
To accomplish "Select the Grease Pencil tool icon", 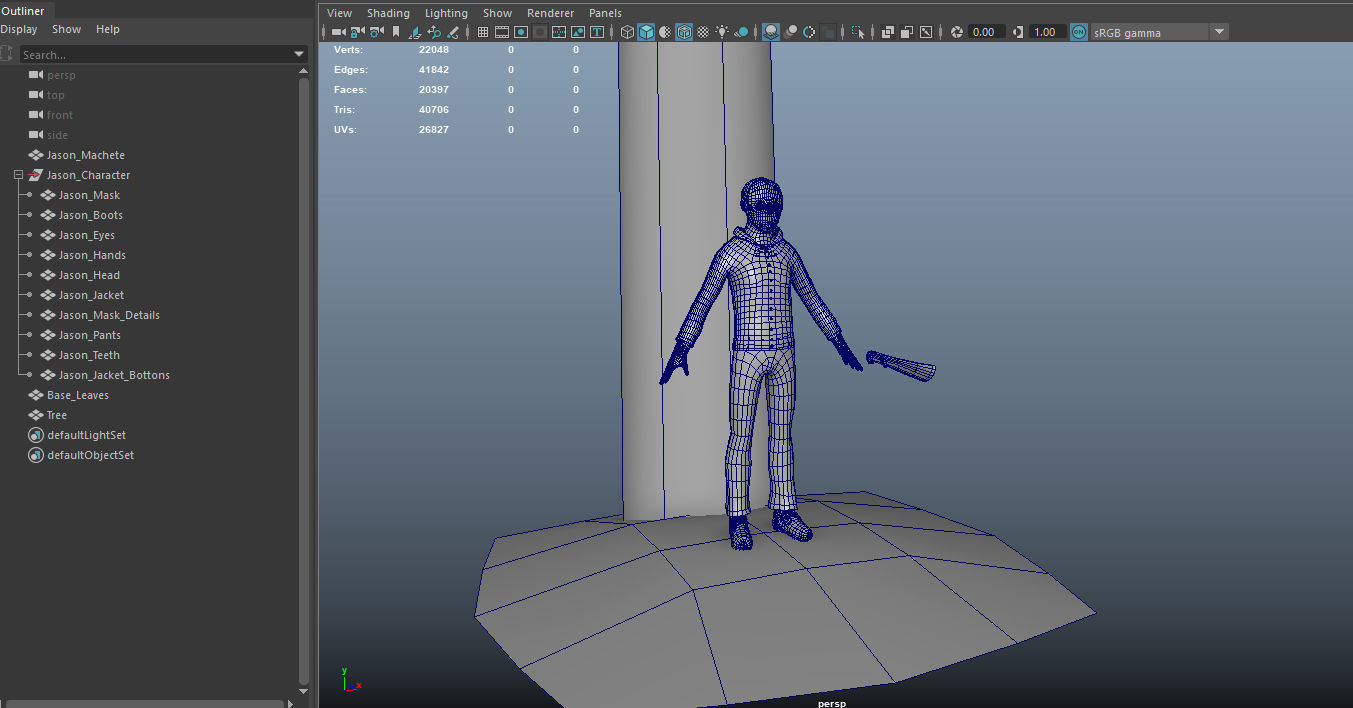I will [x=454, y=32].
